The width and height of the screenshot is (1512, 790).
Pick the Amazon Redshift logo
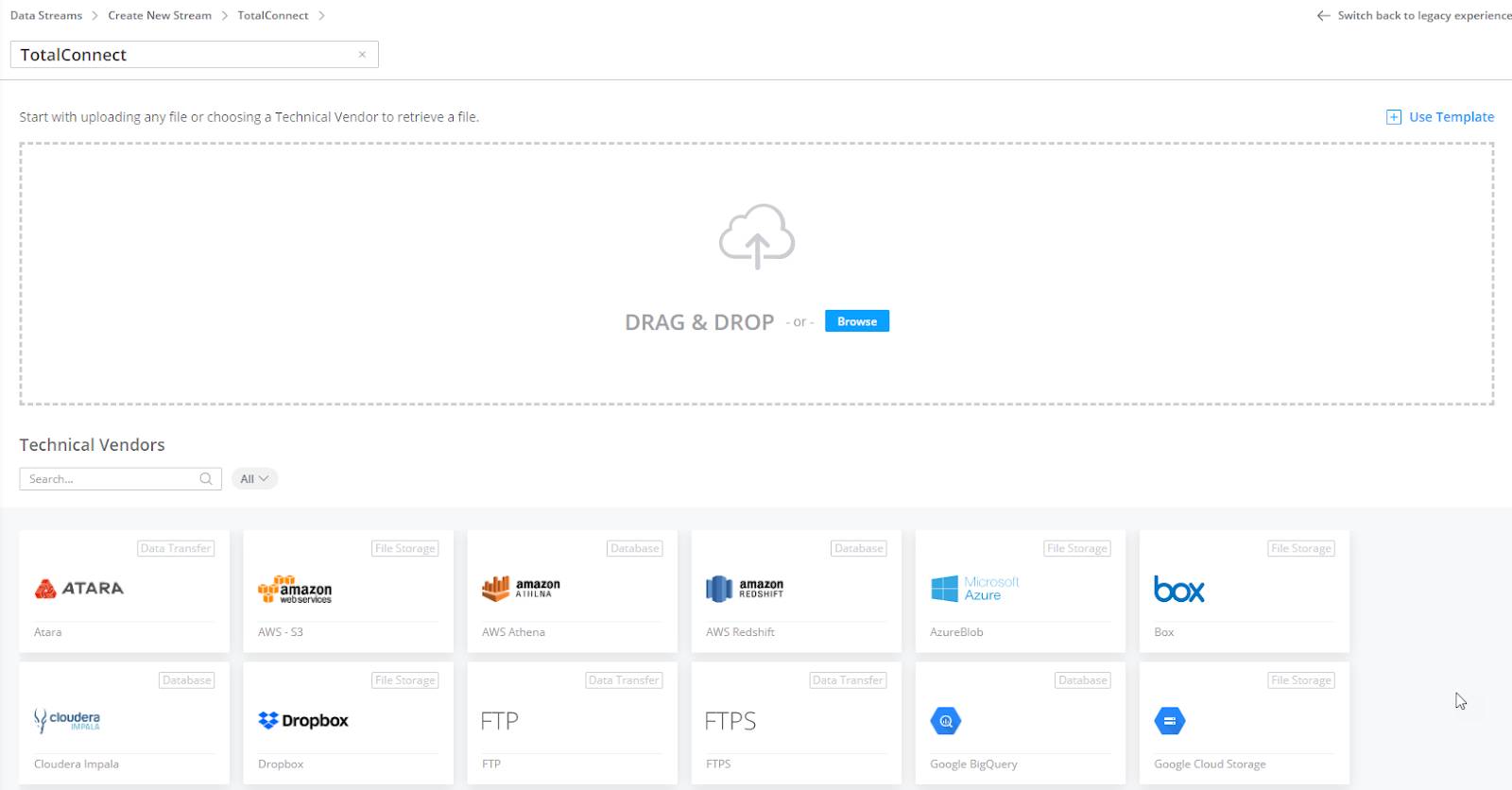(x=745, y=589)
